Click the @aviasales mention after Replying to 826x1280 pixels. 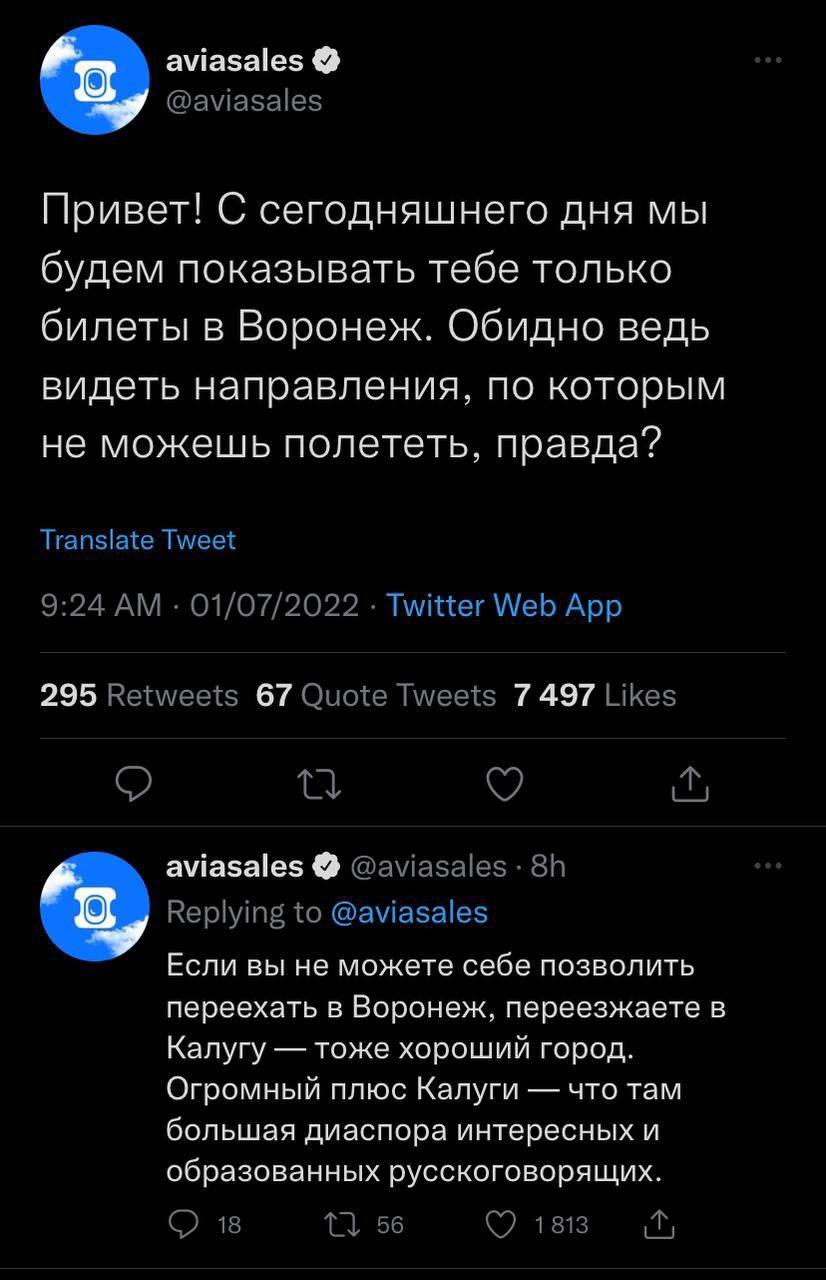click(x=409, y=912)
